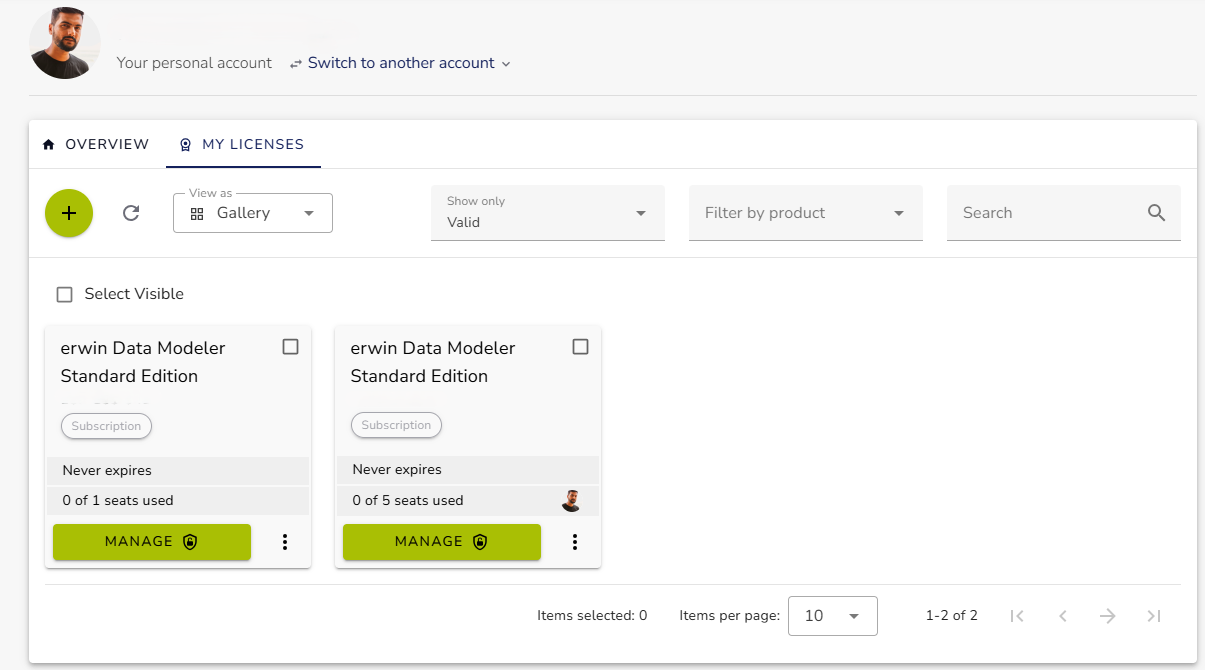Check the 0 of 5 seats license card
This screenshot has width=1205, height=670.
tap(580, 347)
